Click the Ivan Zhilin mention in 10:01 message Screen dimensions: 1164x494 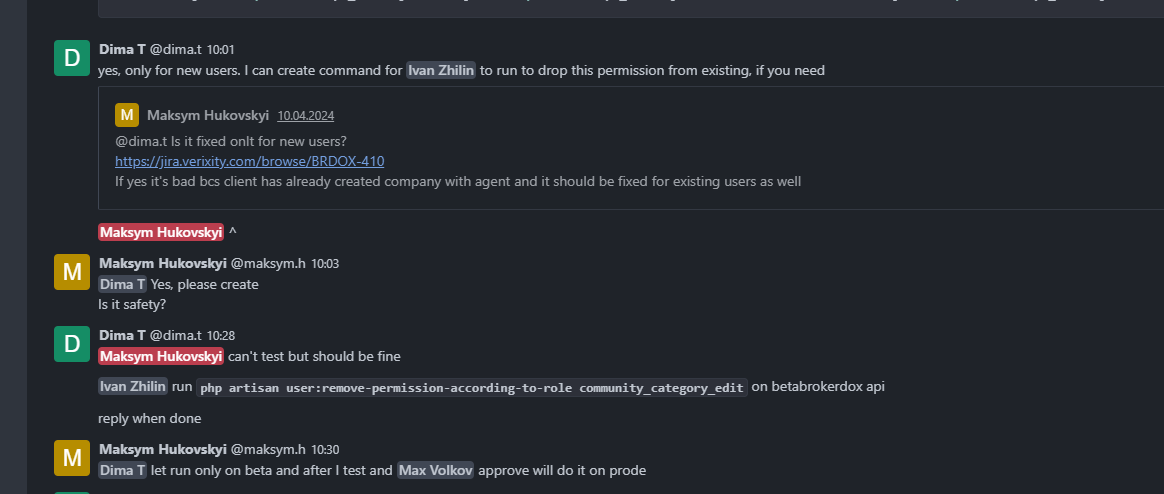[x=441, y=71]
